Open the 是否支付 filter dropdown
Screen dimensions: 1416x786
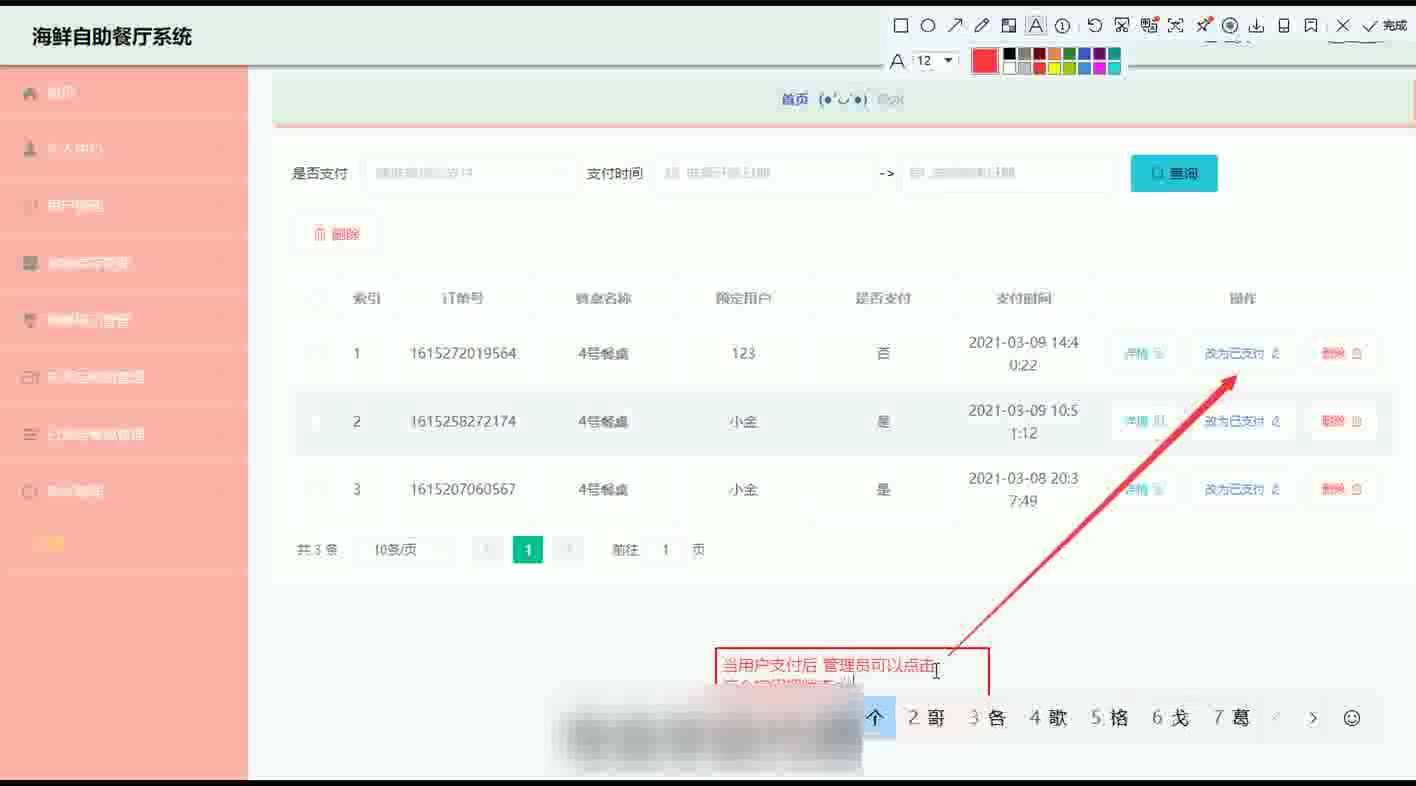[x=470, y=174]
